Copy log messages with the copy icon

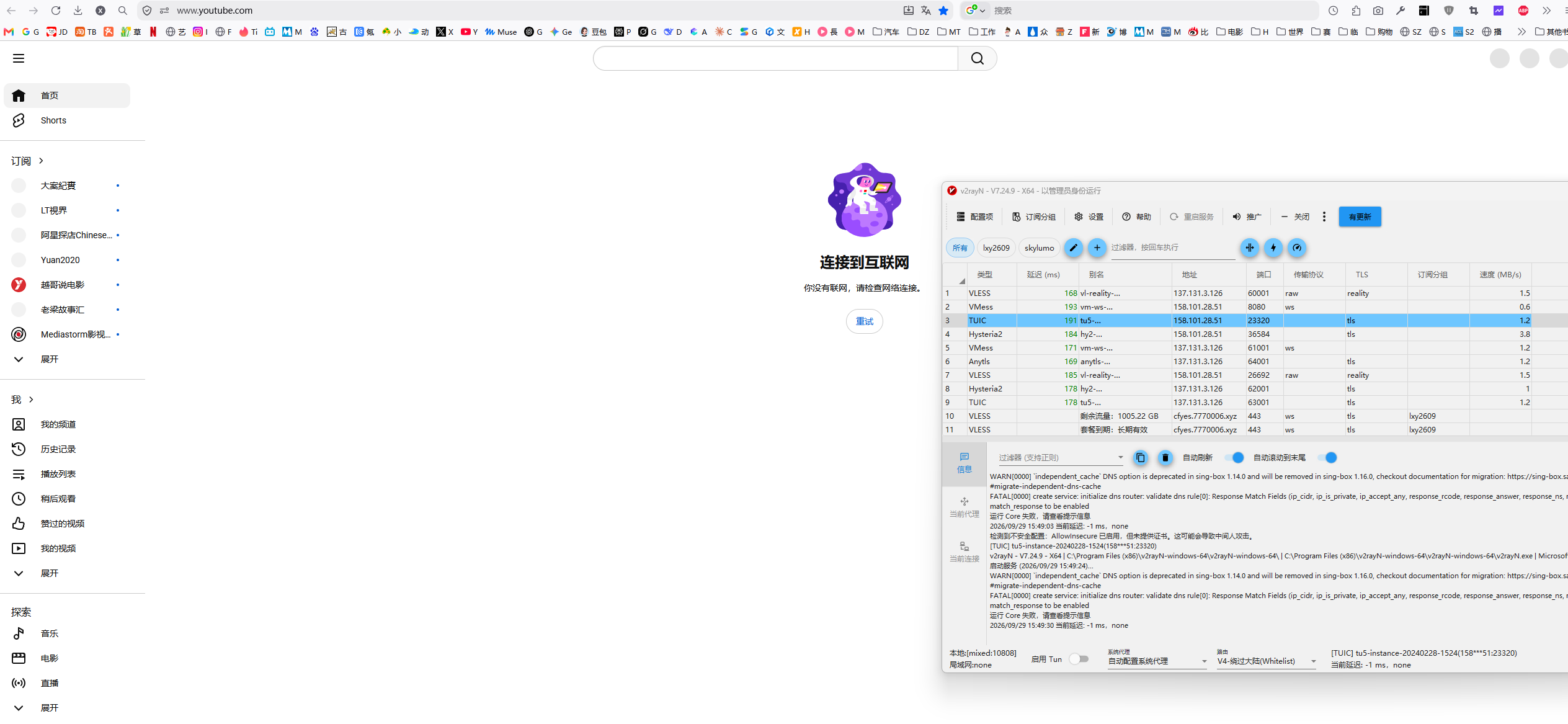pos(1140,458)
